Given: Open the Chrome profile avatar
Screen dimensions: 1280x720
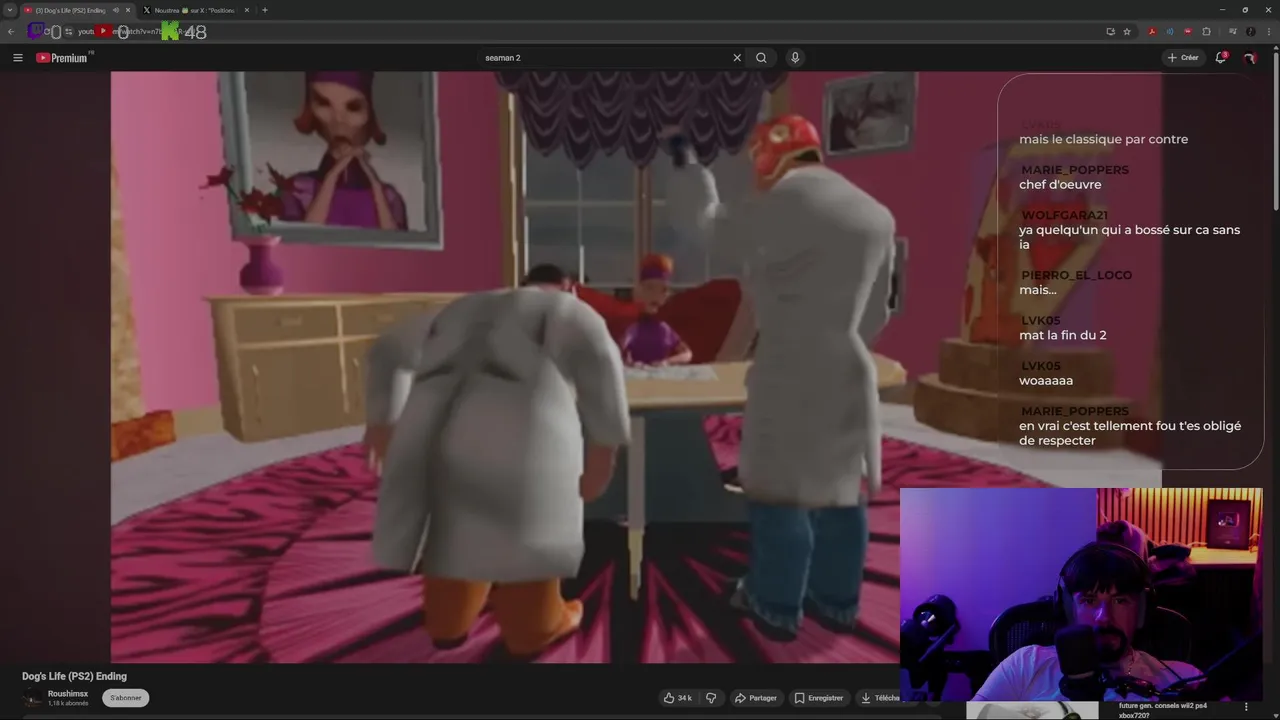Looking at the screenshot, I should click(1250, 32).
